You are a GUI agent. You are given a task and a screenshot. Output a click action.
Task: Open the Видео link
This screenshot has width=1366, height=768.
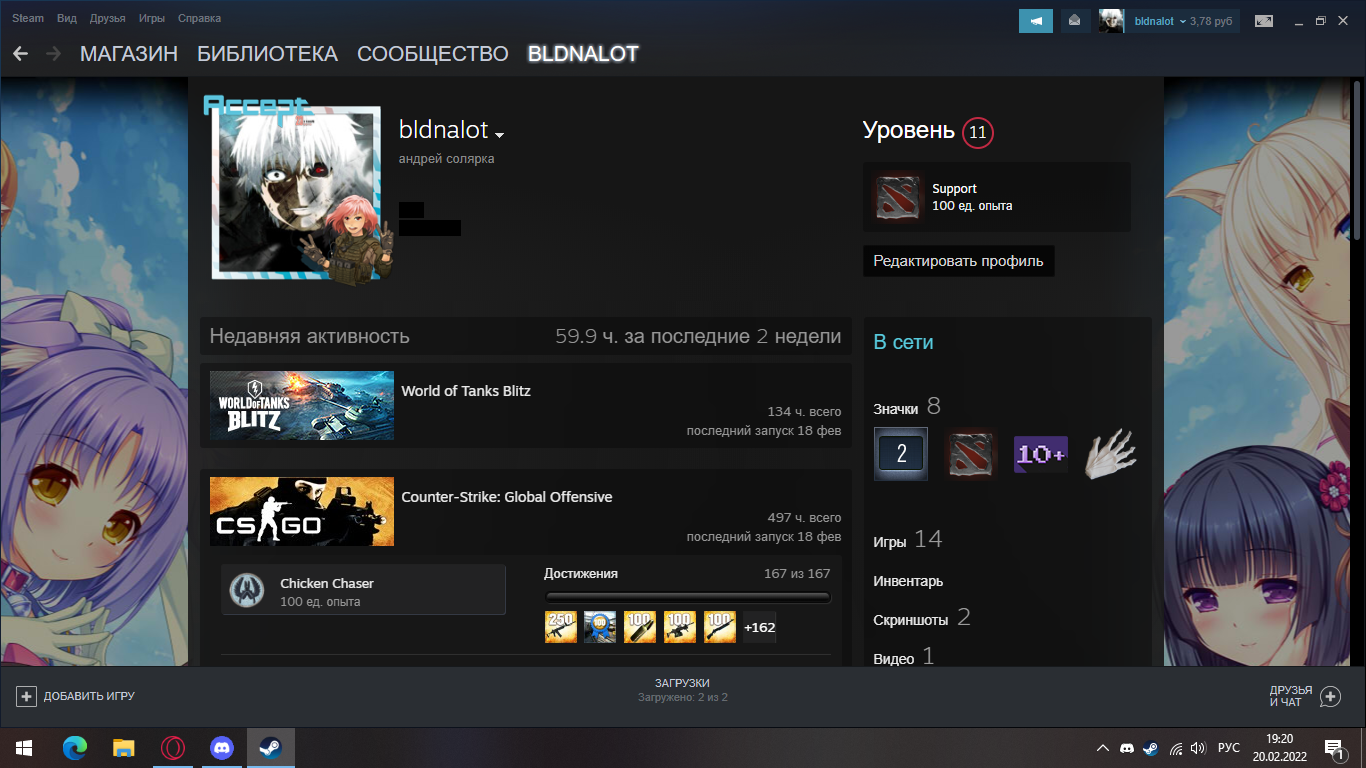coord(894,659)
